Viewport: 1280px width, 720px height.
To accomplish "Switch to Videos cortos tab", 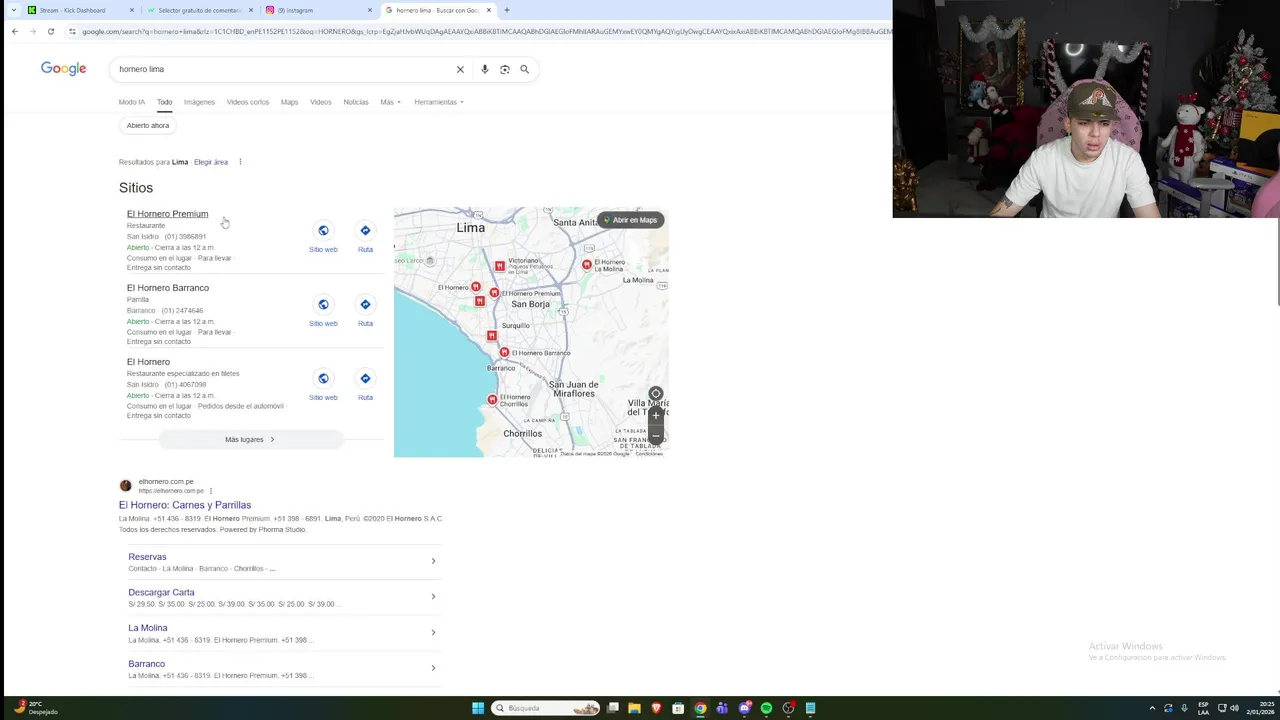I will click(247, 102).
